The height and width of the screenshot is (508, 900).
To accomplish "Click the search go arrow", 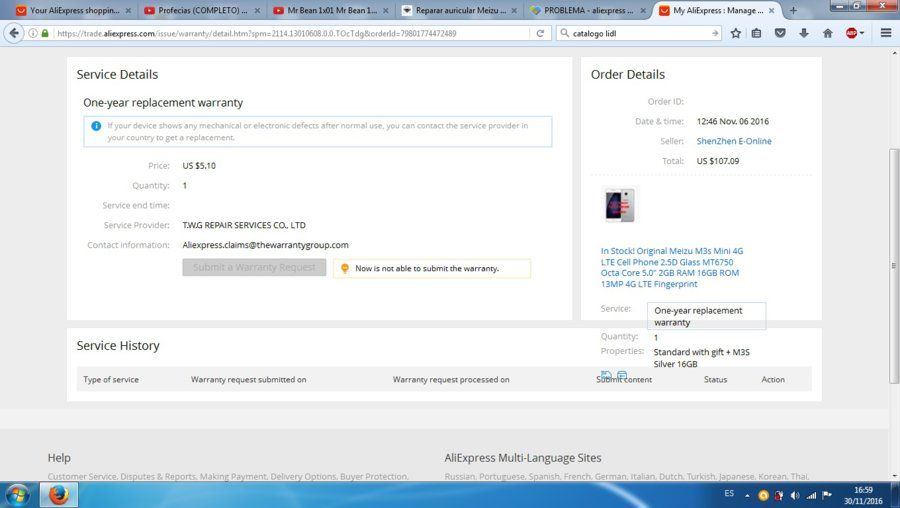I will tap(715, 33).
